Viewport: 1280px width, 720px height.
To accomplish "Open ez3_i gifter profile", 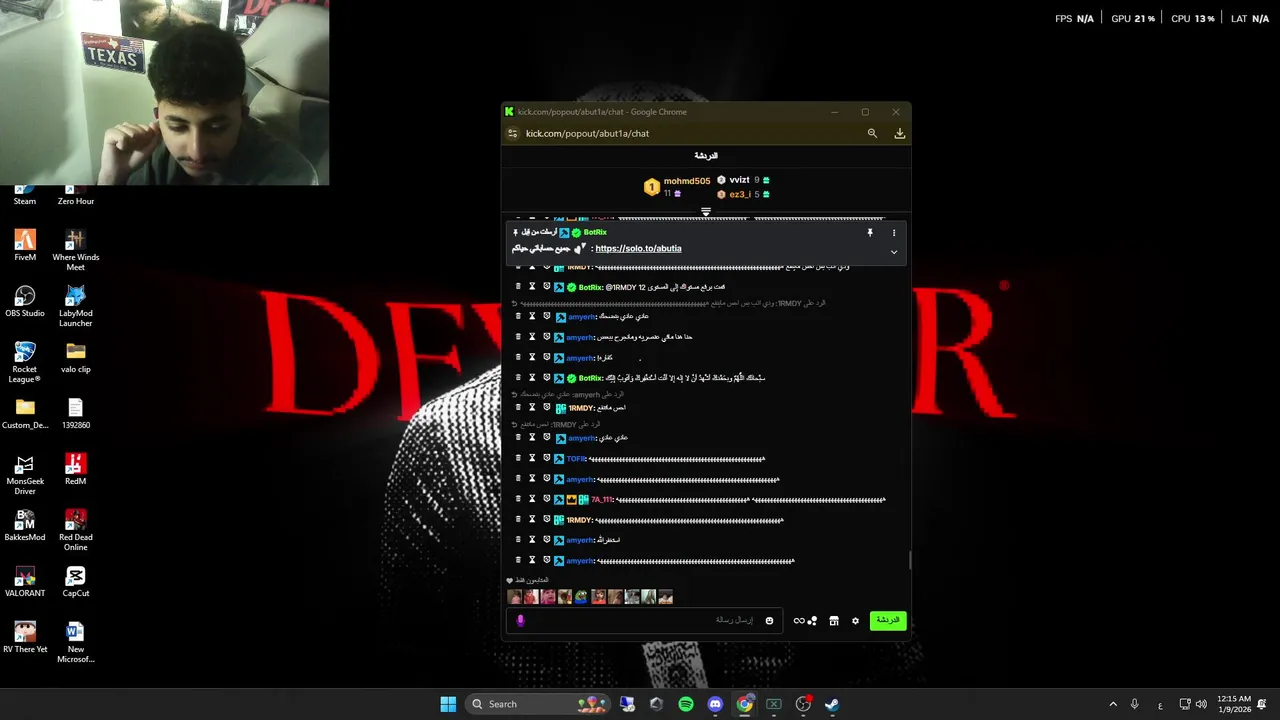I will pos(739,194).
